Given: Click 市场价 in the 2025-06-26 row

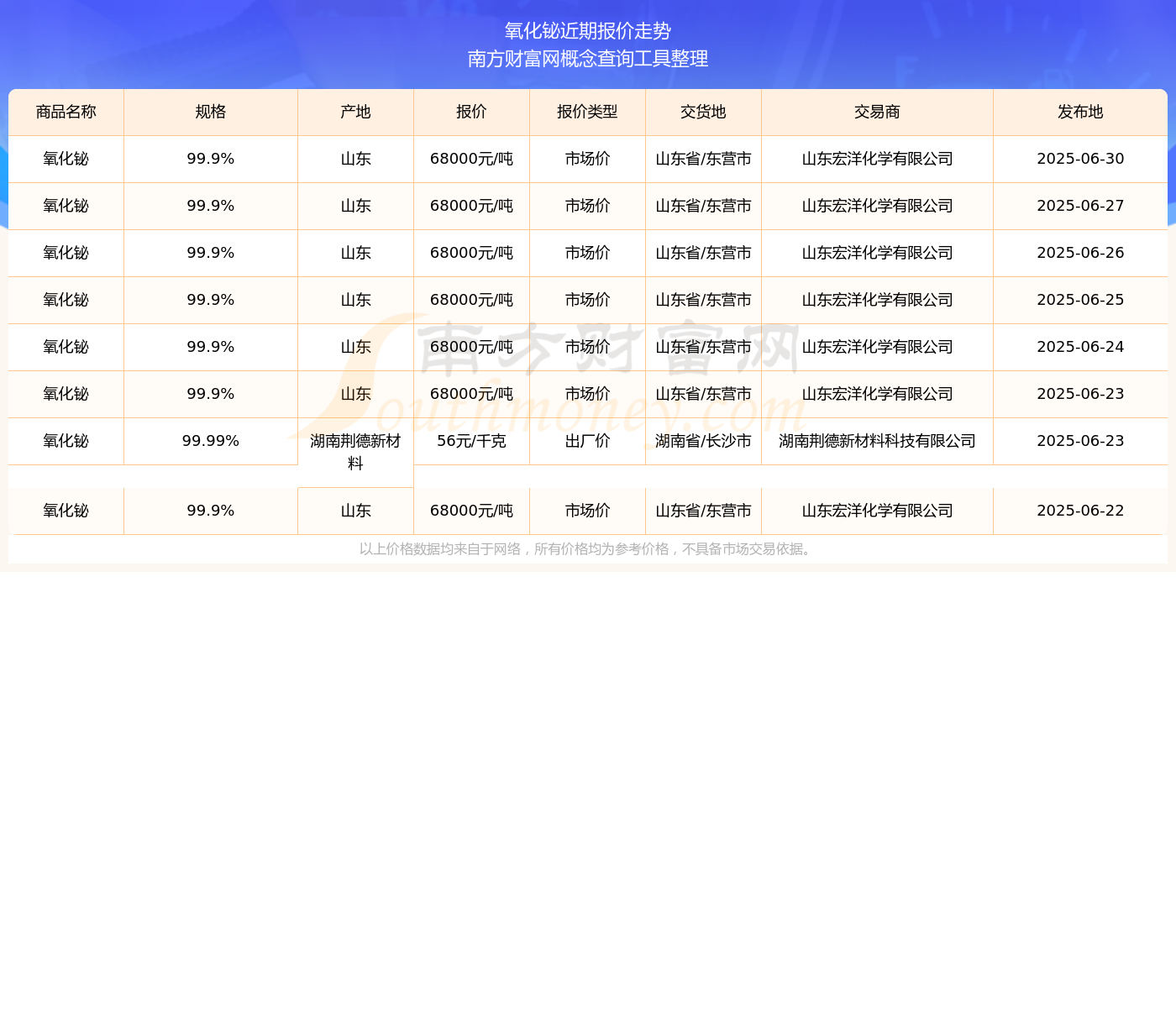Looking at the screenshot, I should point(587,253).
